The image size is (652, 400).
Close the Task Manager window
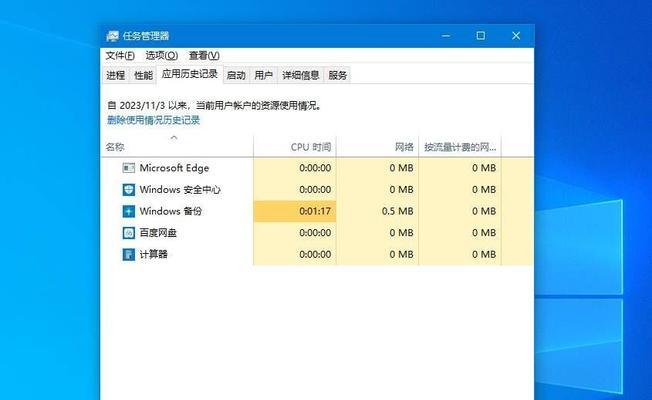click(516, 36)
